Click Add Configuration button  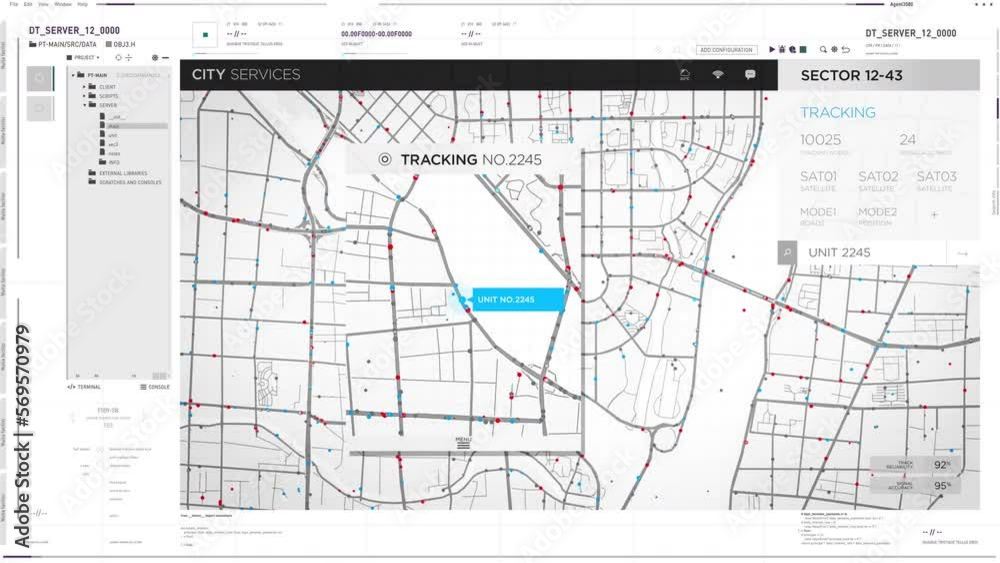point(726,50)
